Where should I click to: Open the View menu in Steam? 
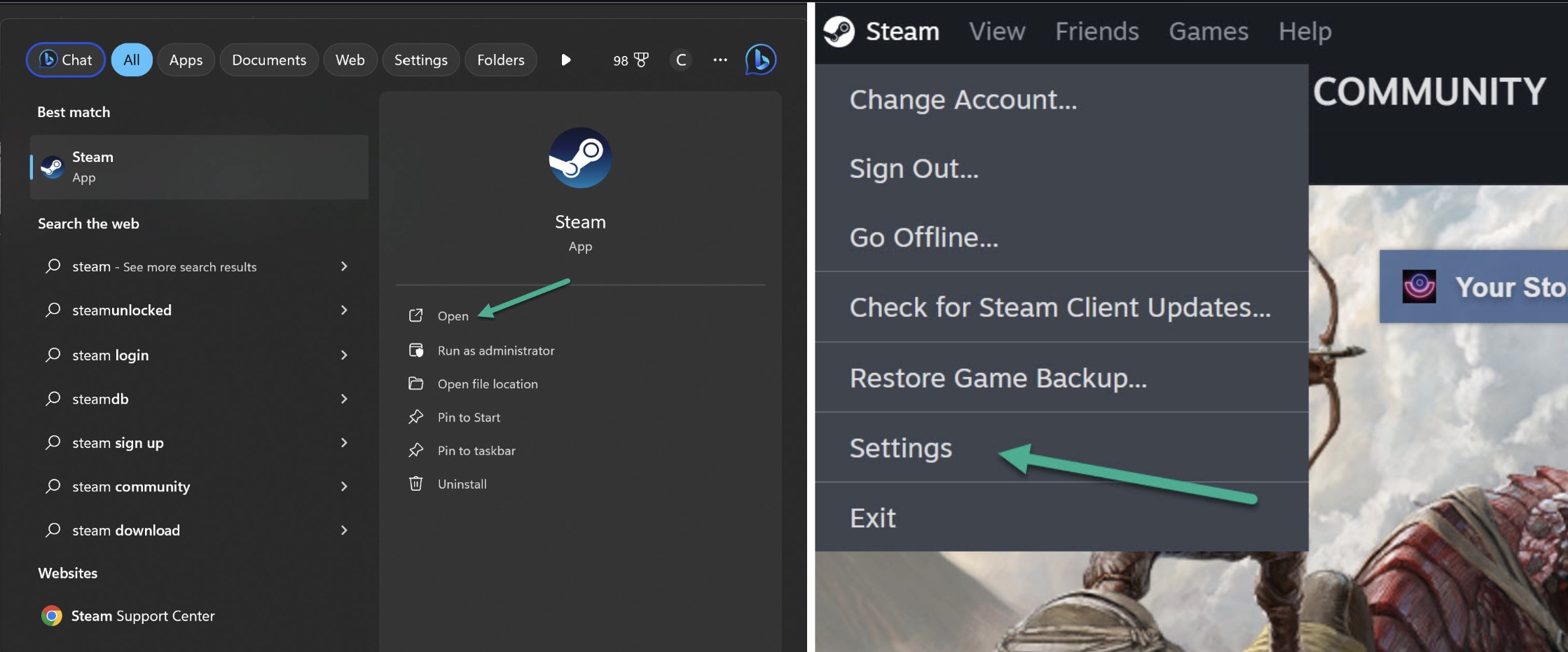click(997, 32)
